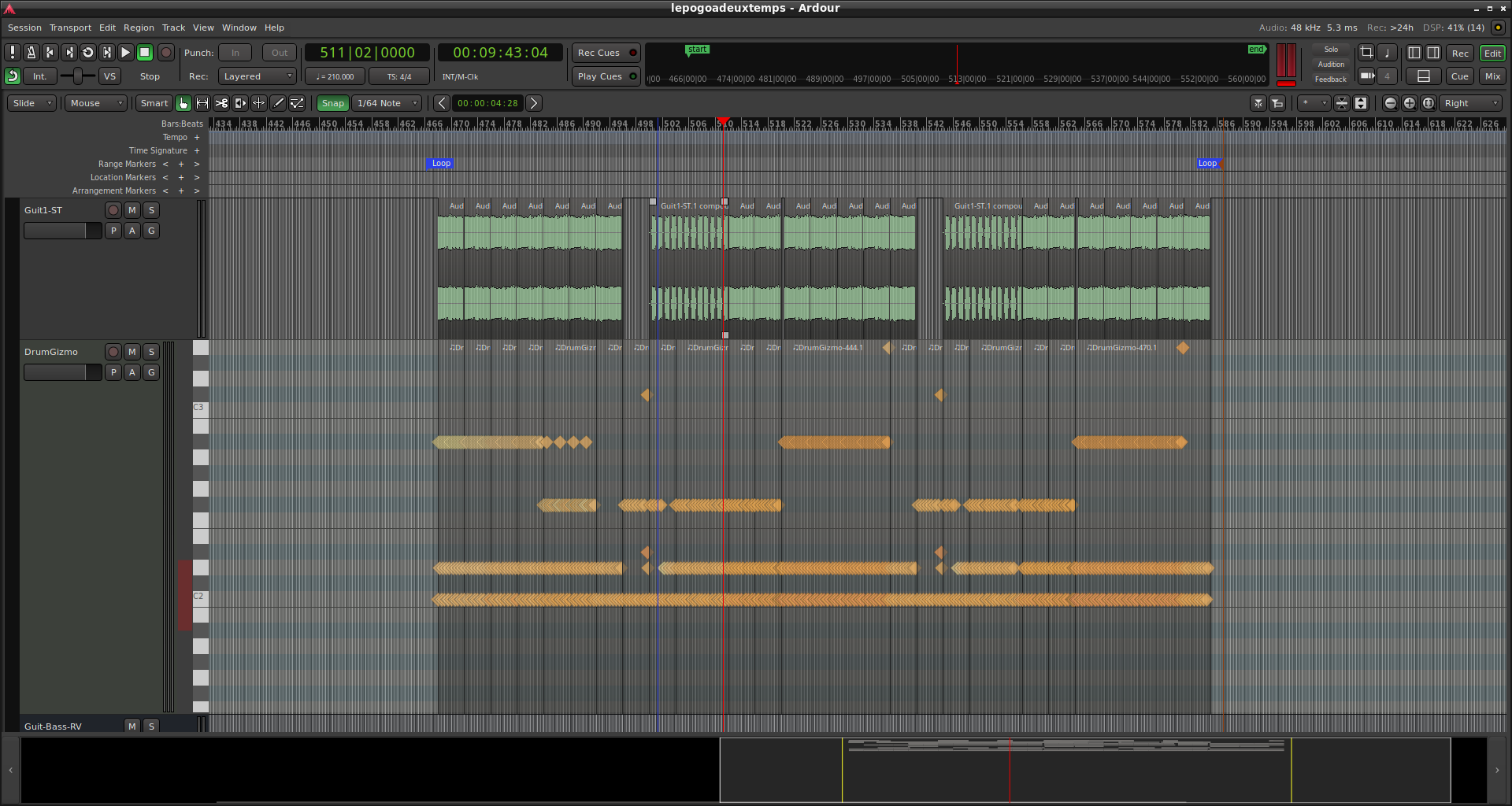
Task: Toggle the Snap button off
Action: click(x=332, y=103)
